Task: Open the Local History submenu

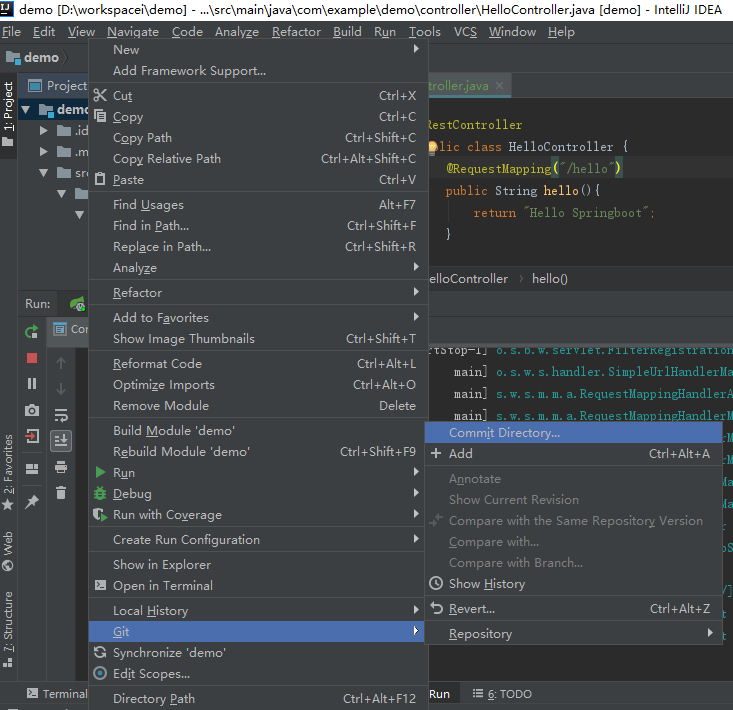Action: pos(259,610)
